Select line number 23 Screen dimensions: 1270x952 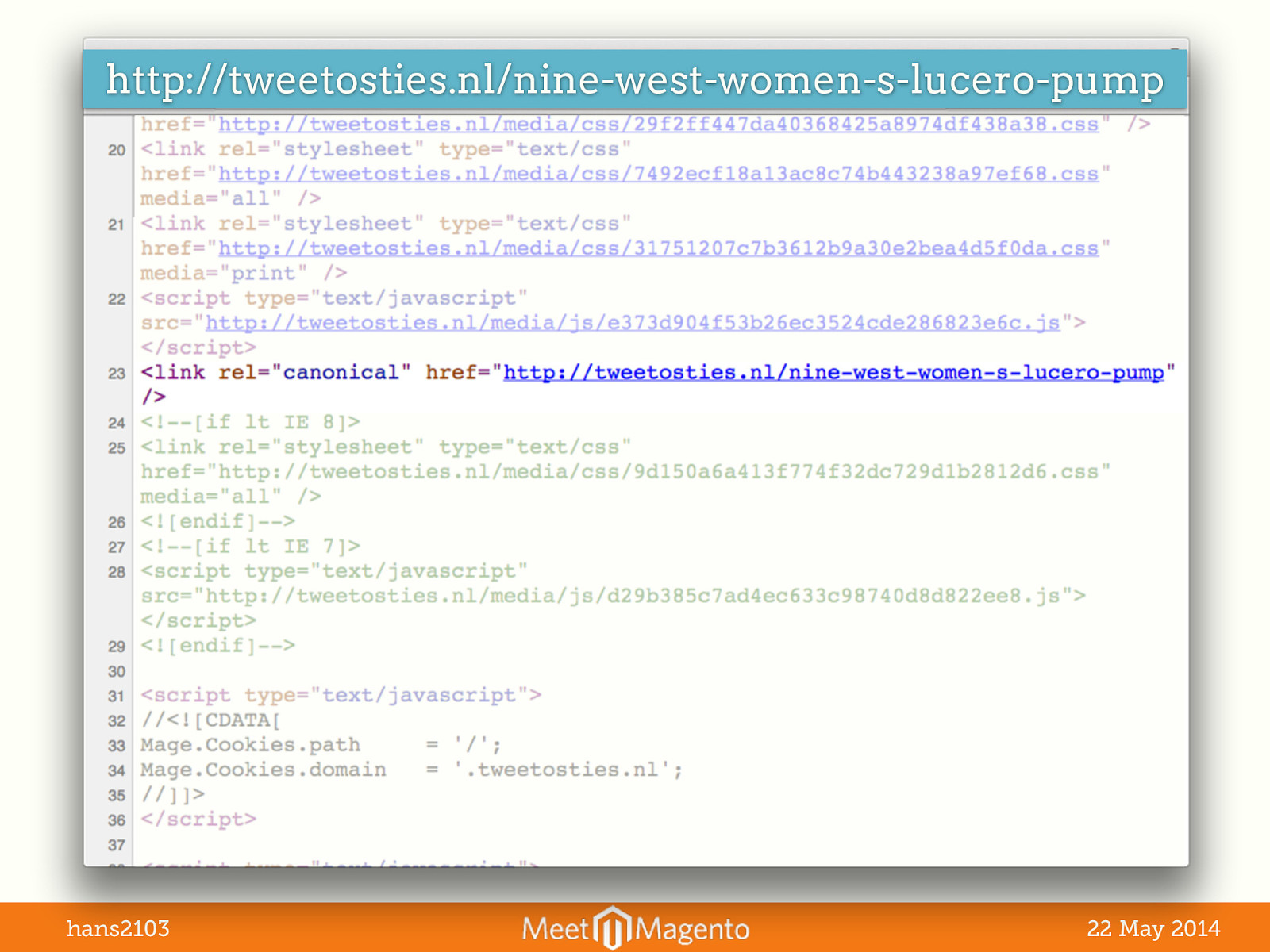tap(117, 374)
